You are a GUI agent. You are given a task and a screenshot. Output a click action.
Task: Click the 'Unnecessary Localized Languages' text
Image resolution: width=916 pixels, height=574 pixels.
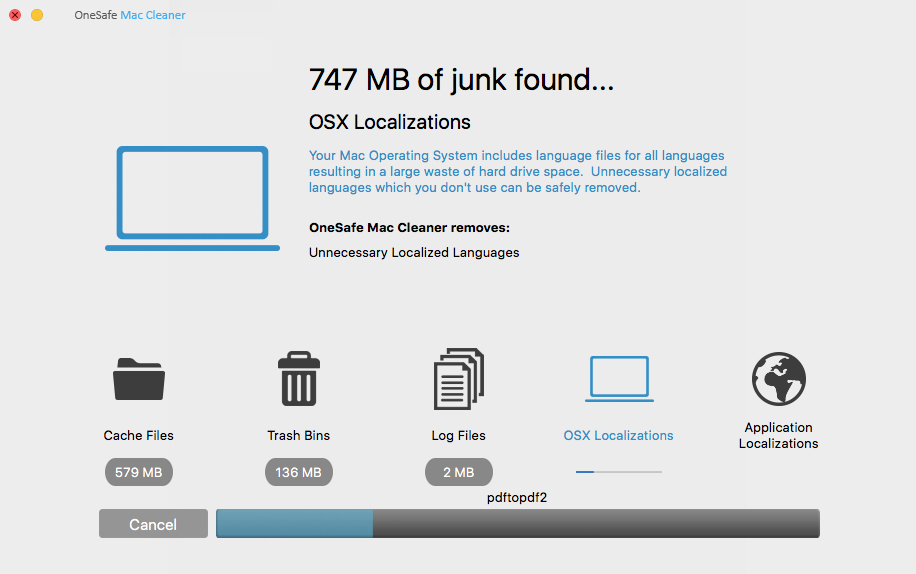point(414,253)
